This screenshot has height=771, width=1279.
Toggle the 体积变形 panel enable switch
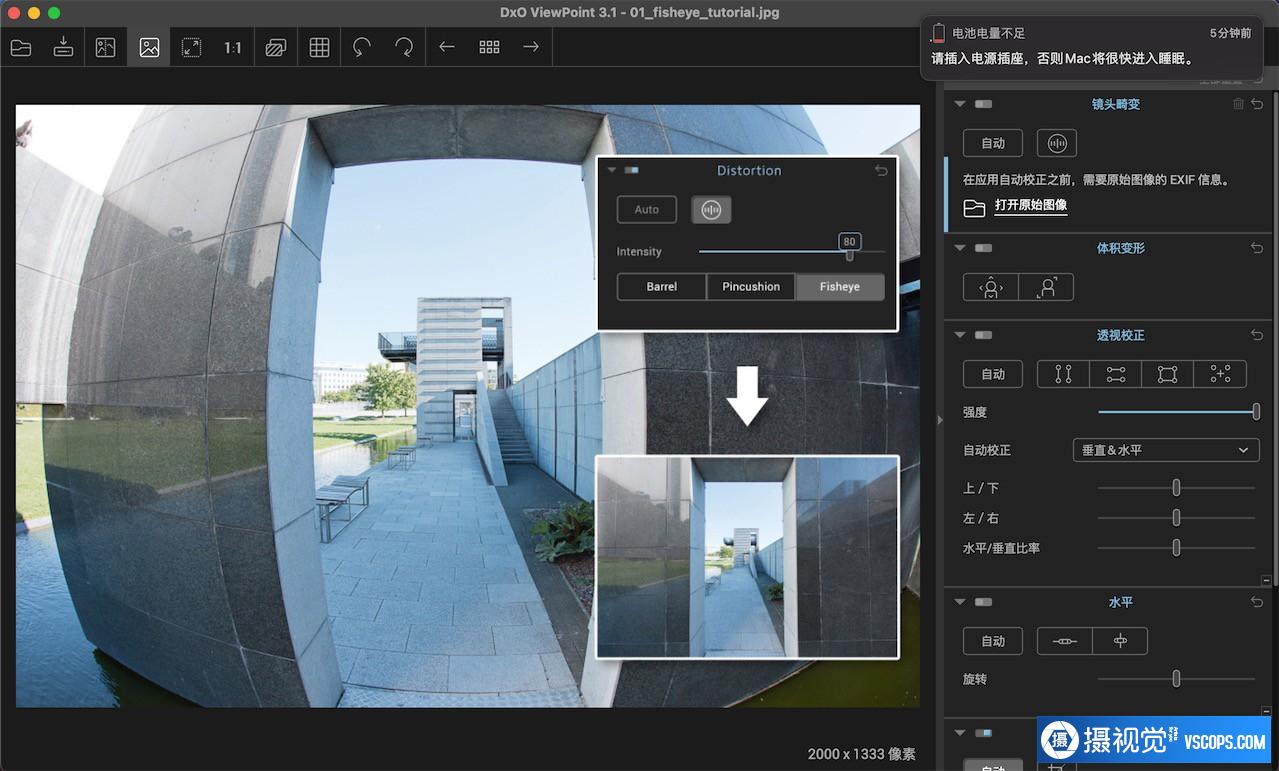[x=984, y=248]
